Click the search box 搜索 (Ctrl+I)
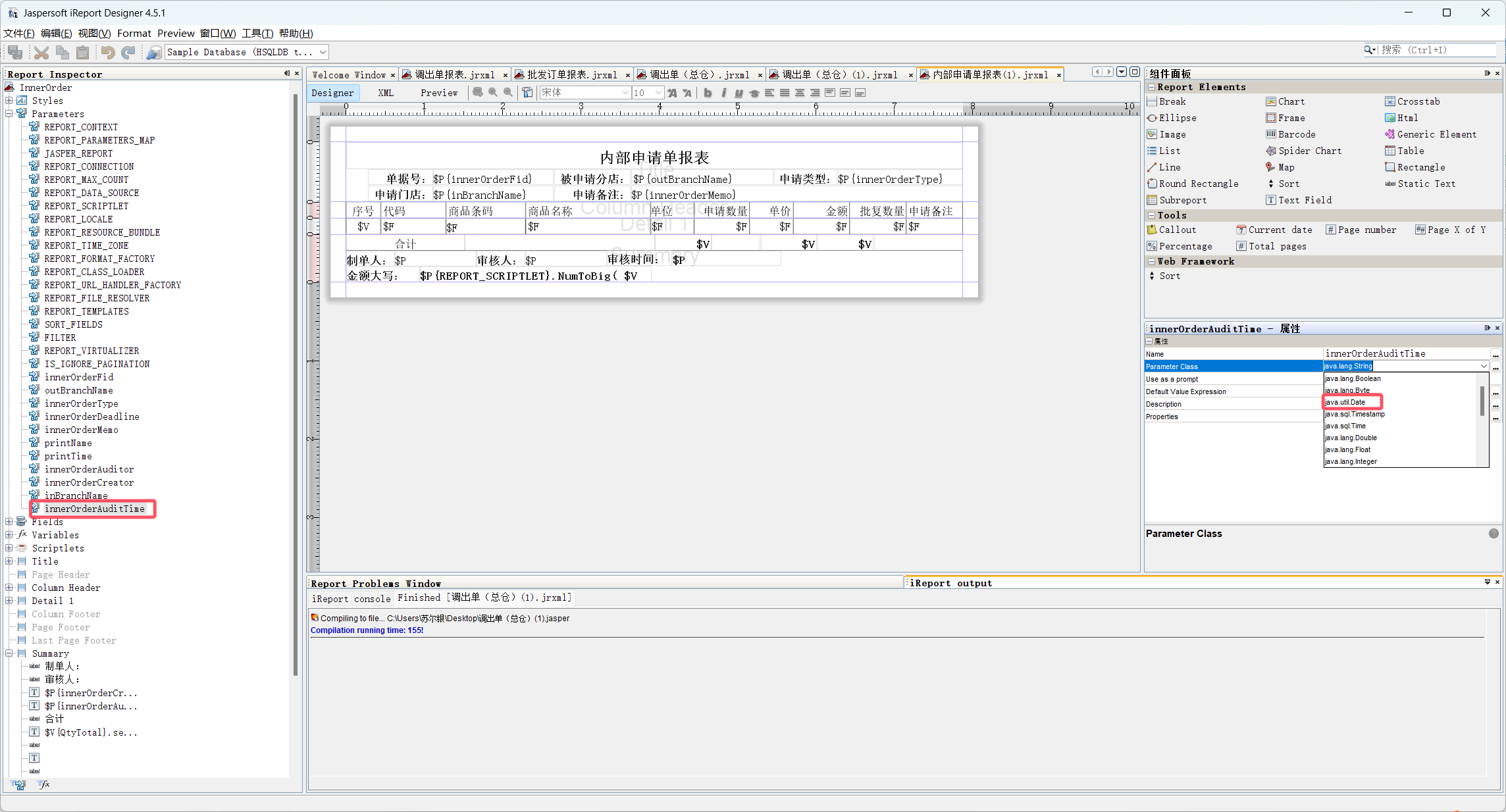1506x812 pixels. [1438, 50]
